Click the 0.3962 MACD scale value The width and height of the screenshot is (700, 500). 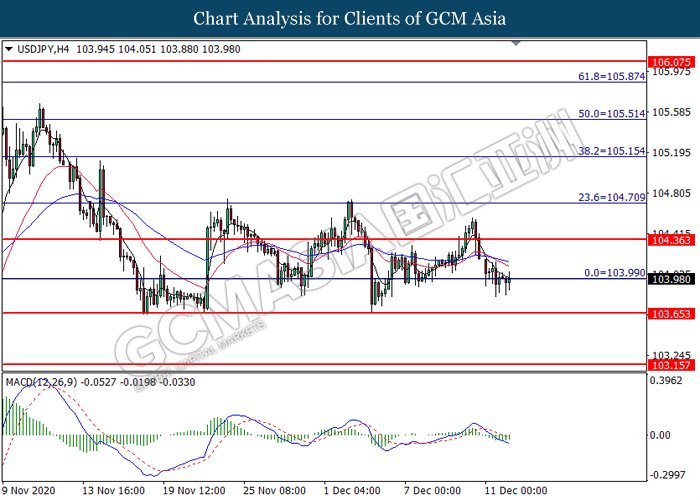coord(668,381)
